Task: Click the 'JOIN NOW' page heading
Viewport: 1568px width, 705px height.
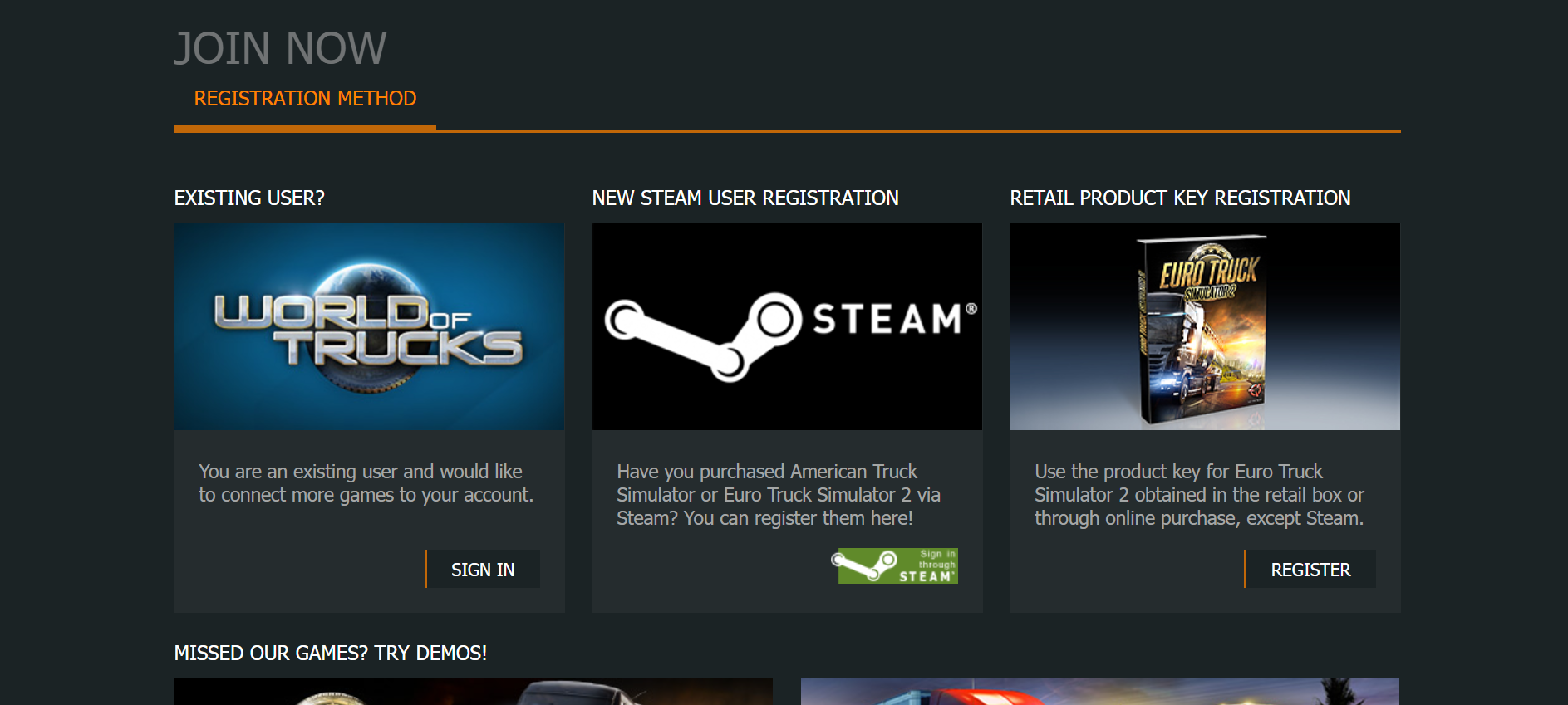Action: click(x=281, y=48)
